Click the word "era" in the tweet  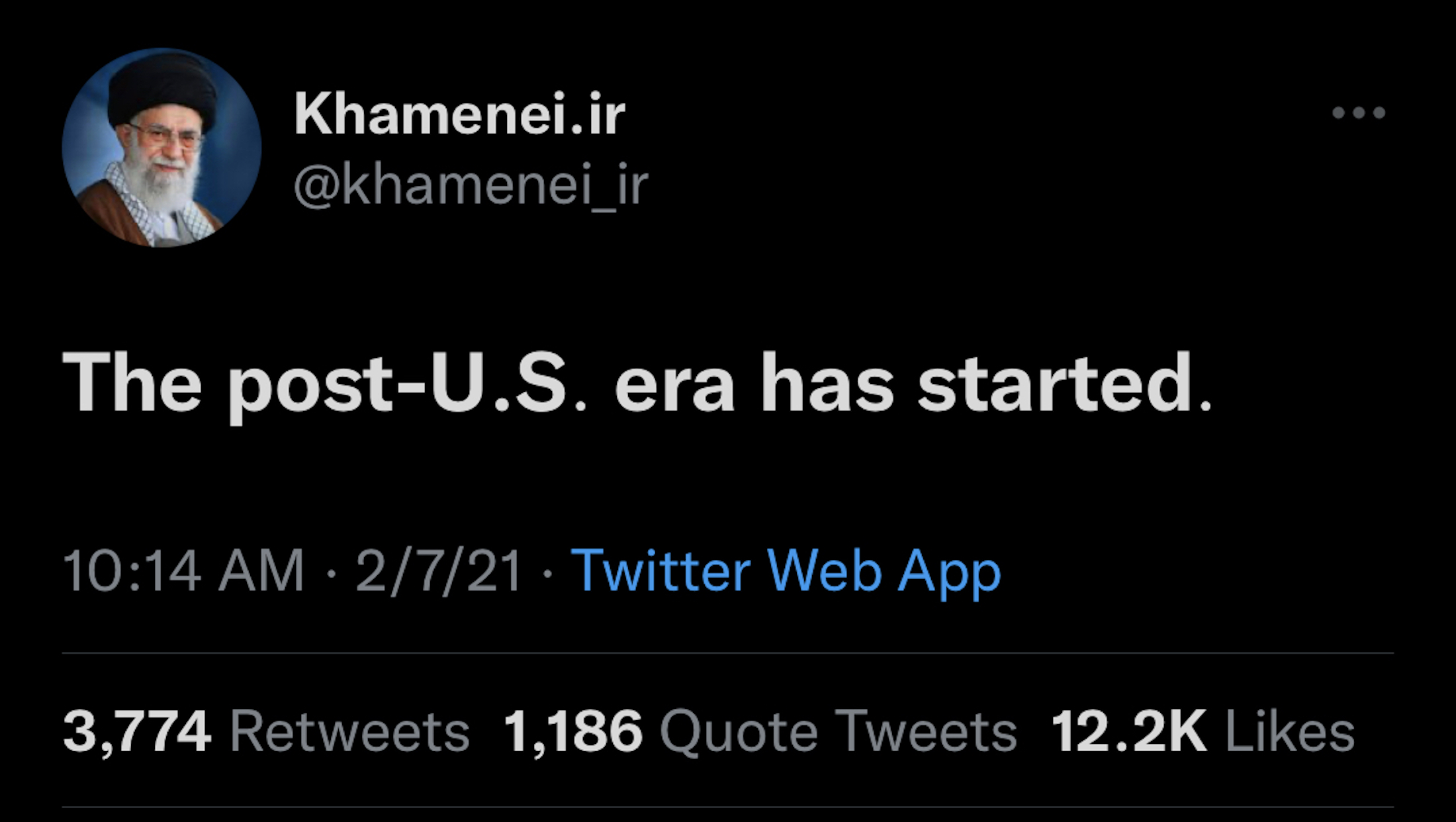674,385
